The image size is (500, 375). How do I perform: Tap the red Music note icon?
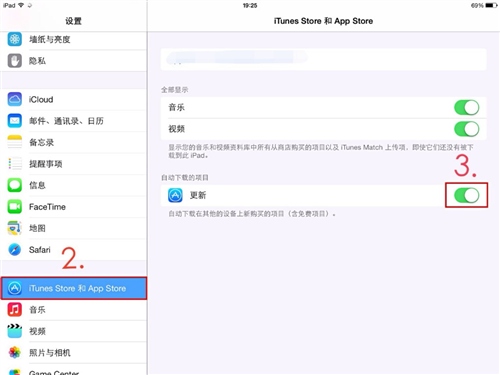15,310
